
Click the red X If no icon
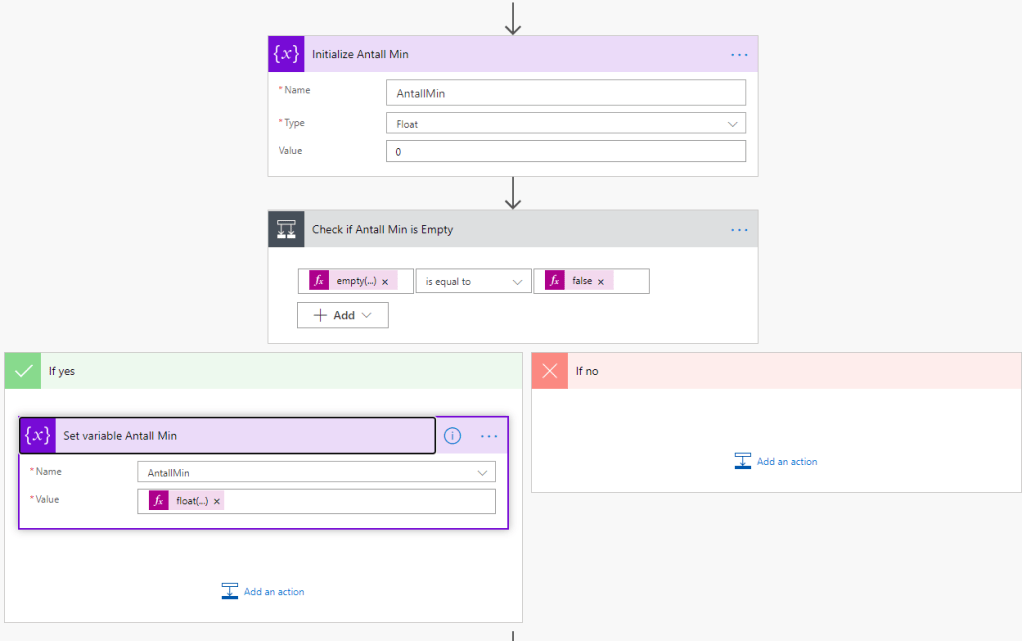click(x=549, y=371)
